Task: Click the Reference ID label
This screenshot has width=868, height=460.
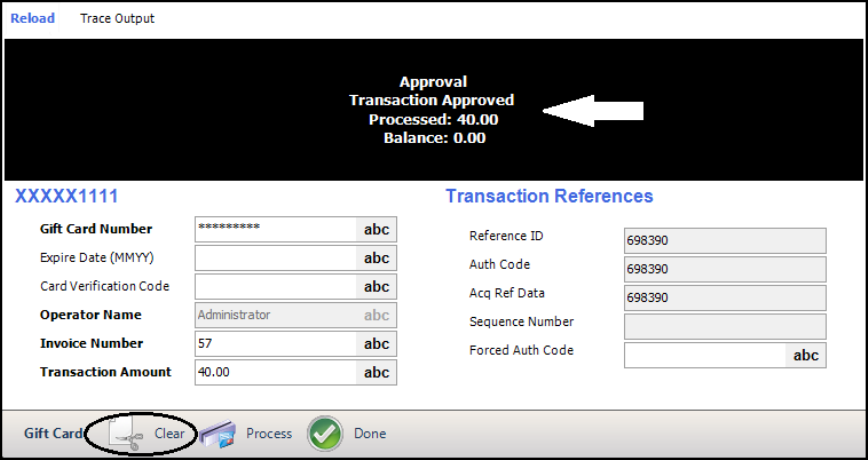Action: pos(506,236)
